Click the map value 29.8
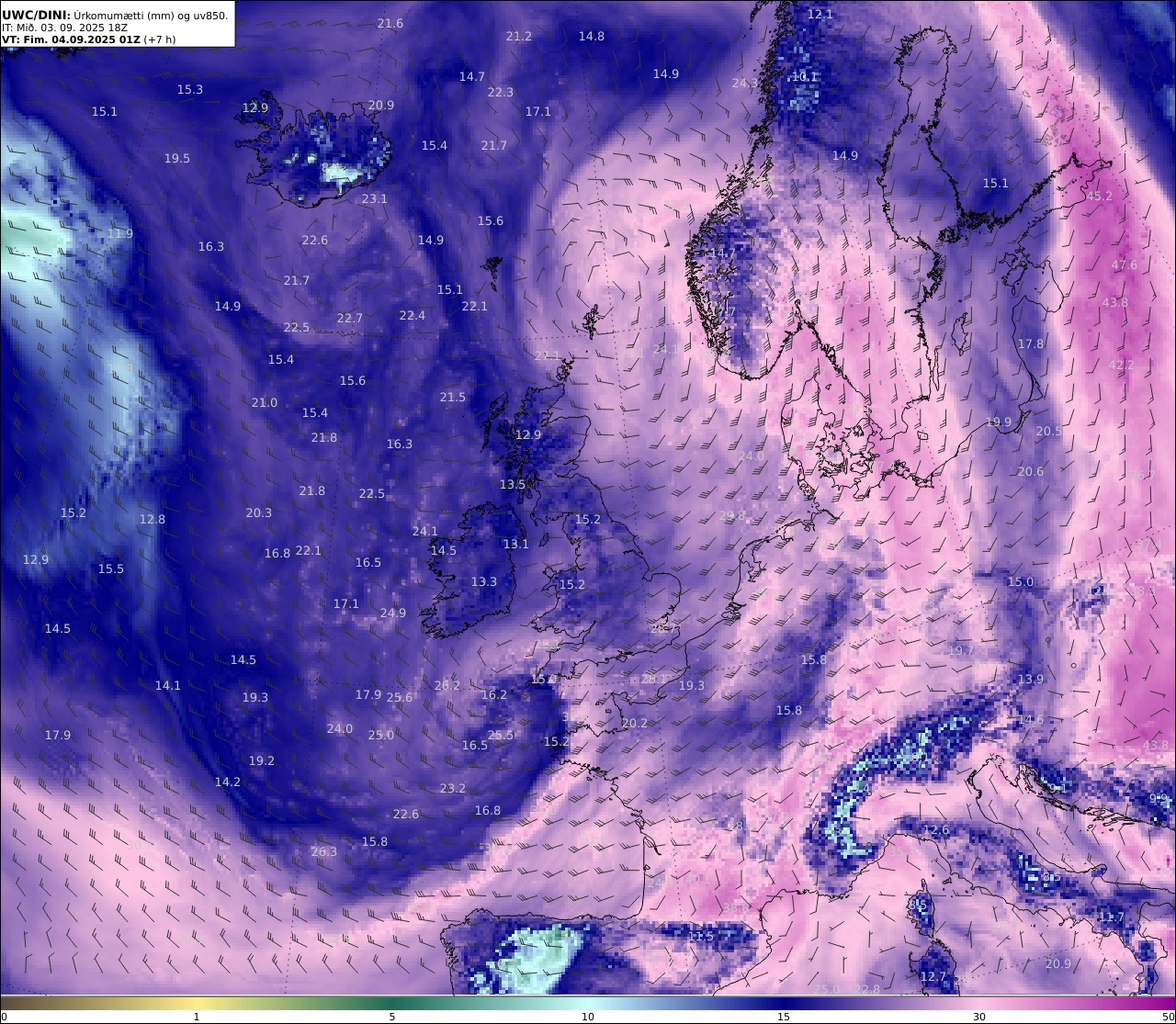Screen dimensions: 1176x1024 point(733,515)
